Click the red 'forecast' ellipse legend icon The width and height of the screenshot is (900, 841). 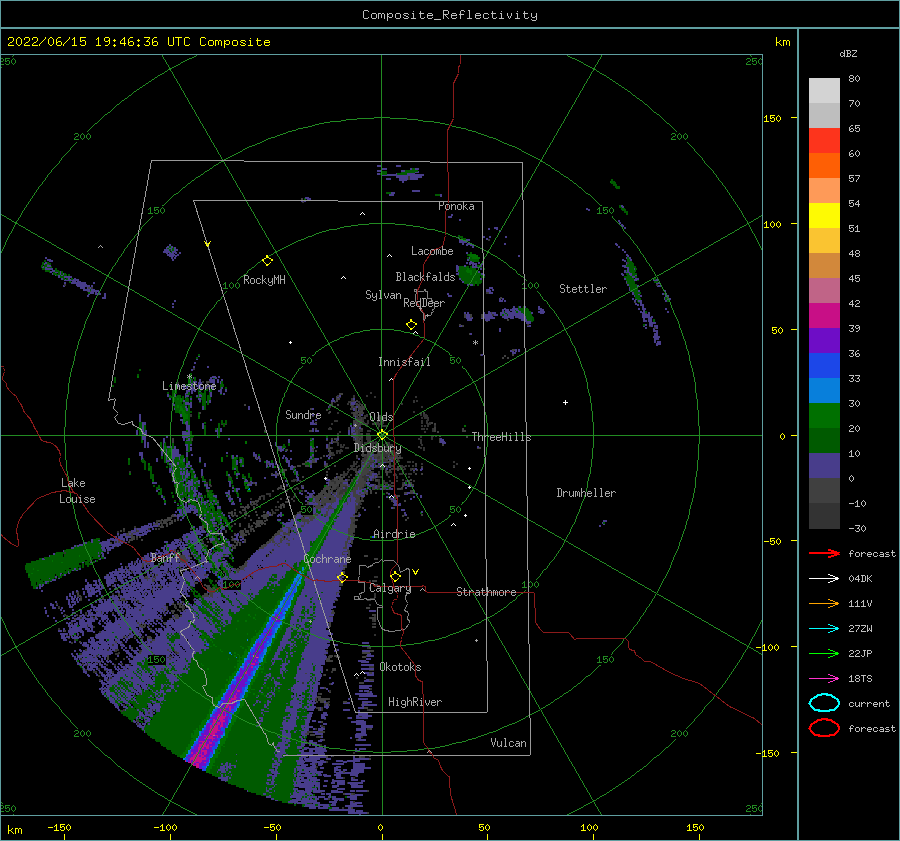click(x=824, y=728)
